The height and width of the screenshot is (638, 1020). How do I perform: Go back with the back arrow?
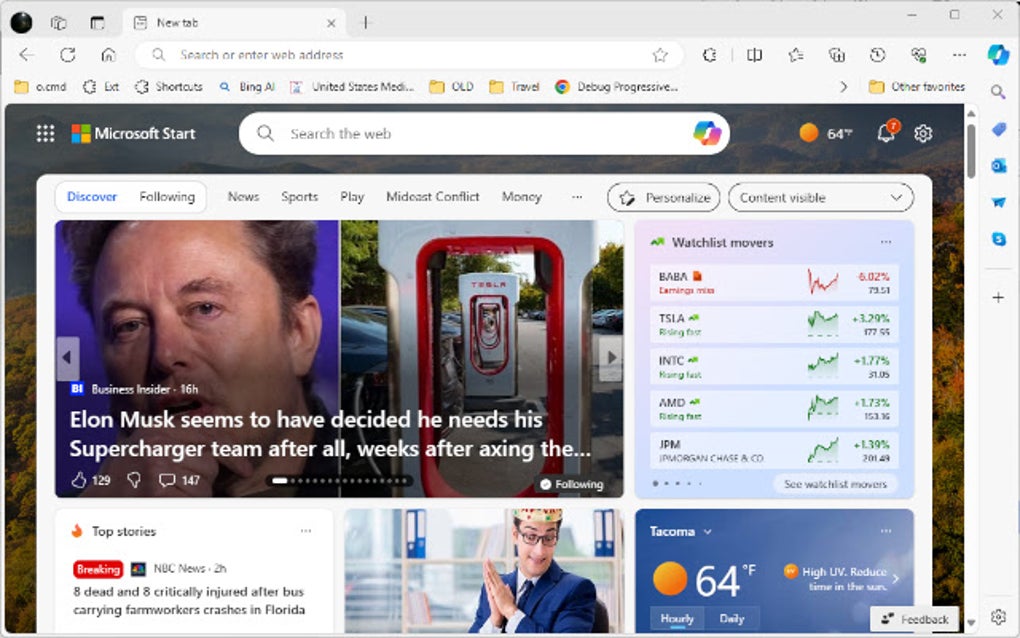click(27, 55)
